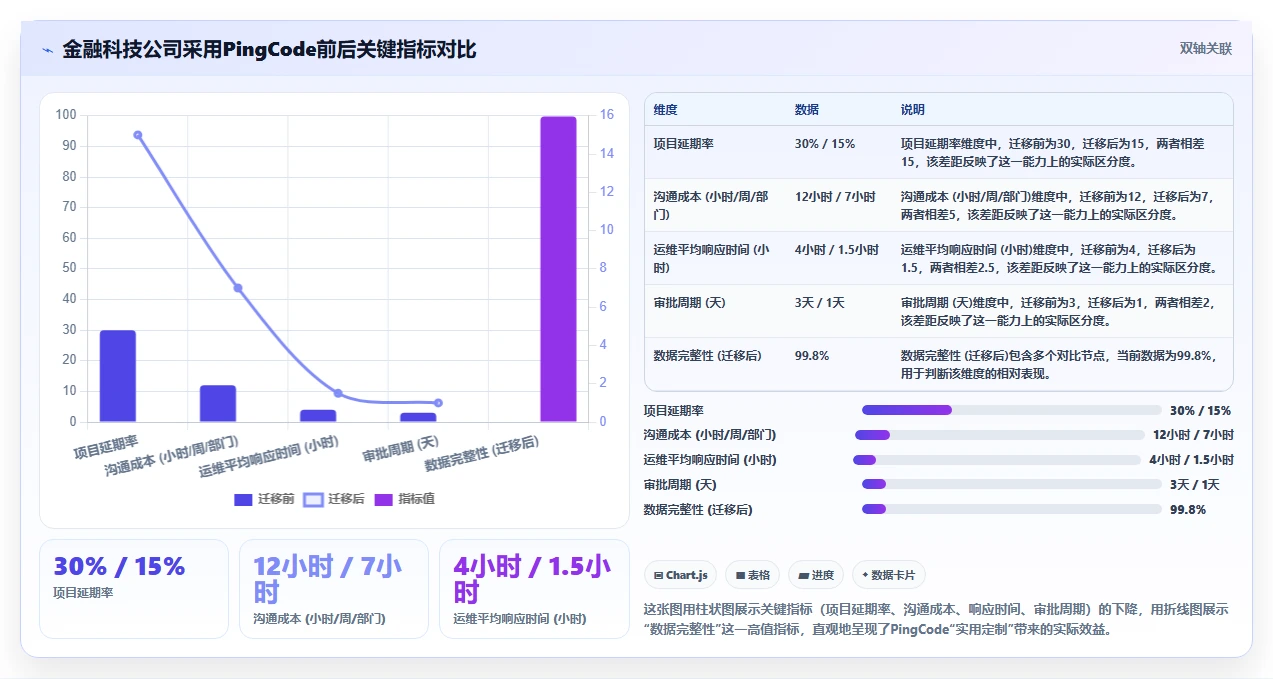Click table cell 12小时 / 7小时
The image size is (1273, 679).
pyautogui.click(x=835, y=197)
